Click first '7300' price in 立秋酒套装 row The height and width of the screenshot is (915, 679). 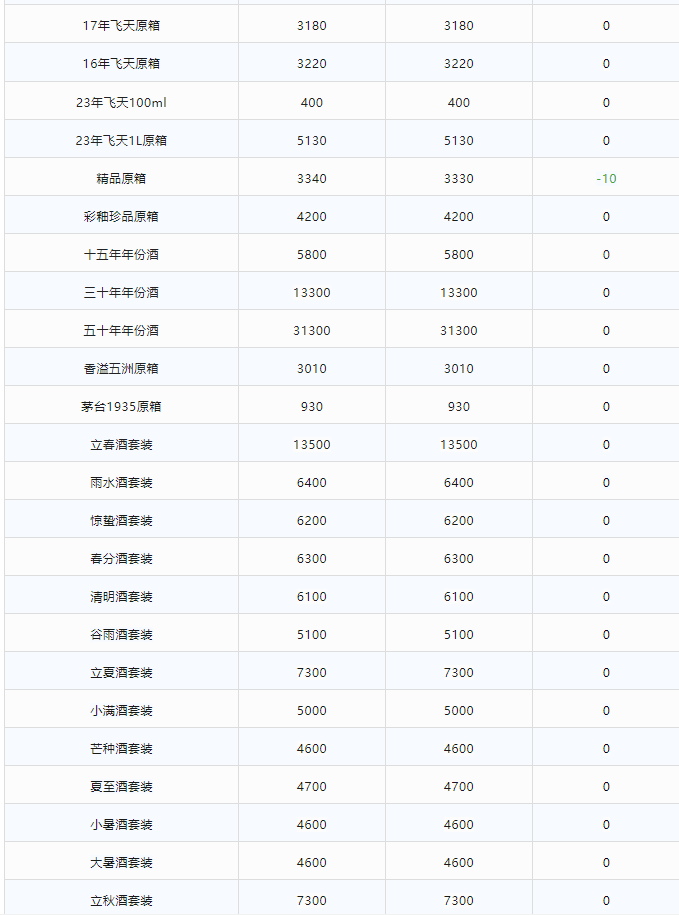[x=312, y=900]
